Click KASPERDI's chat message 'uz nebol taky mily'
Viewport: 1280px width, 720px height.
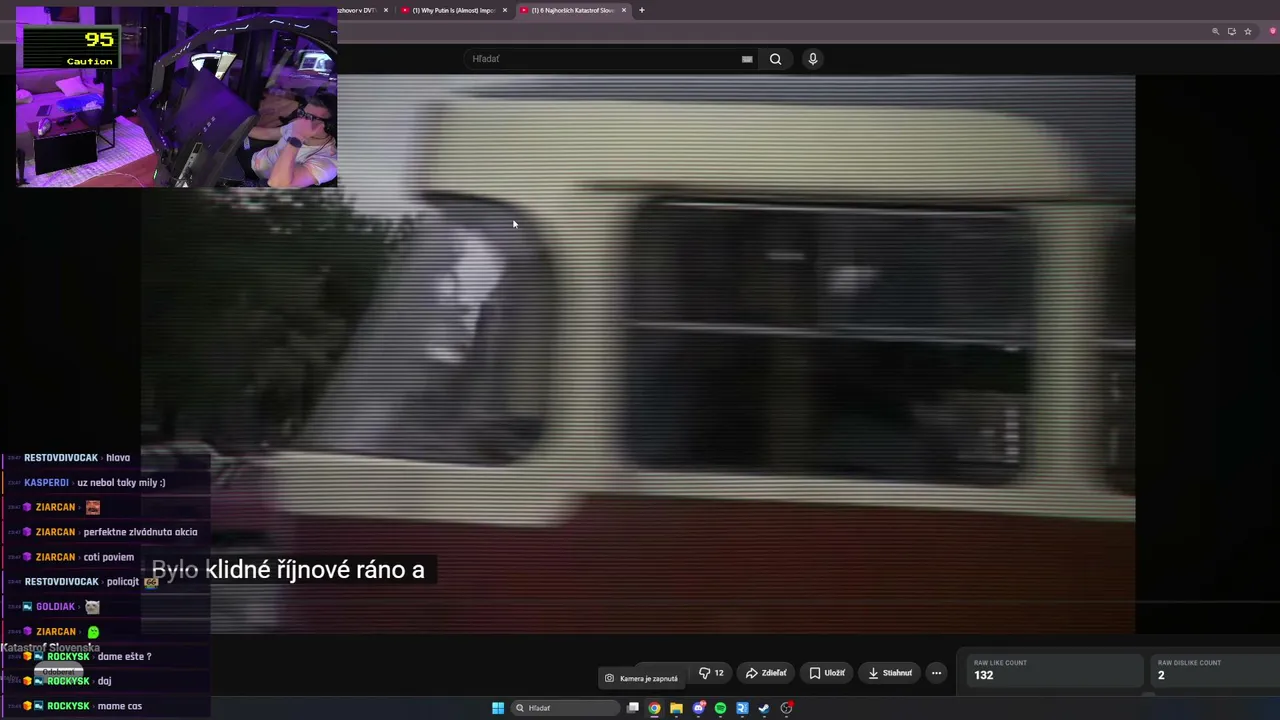pos(121,482)
